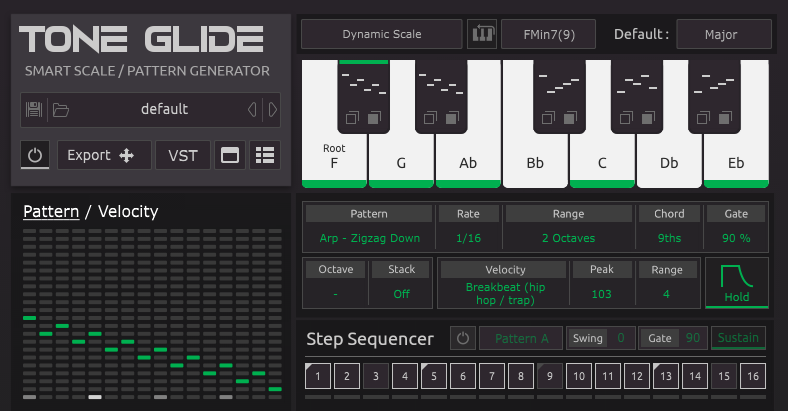
Task: Click the window view icon beside VST
Action: (x=231, y=155)
